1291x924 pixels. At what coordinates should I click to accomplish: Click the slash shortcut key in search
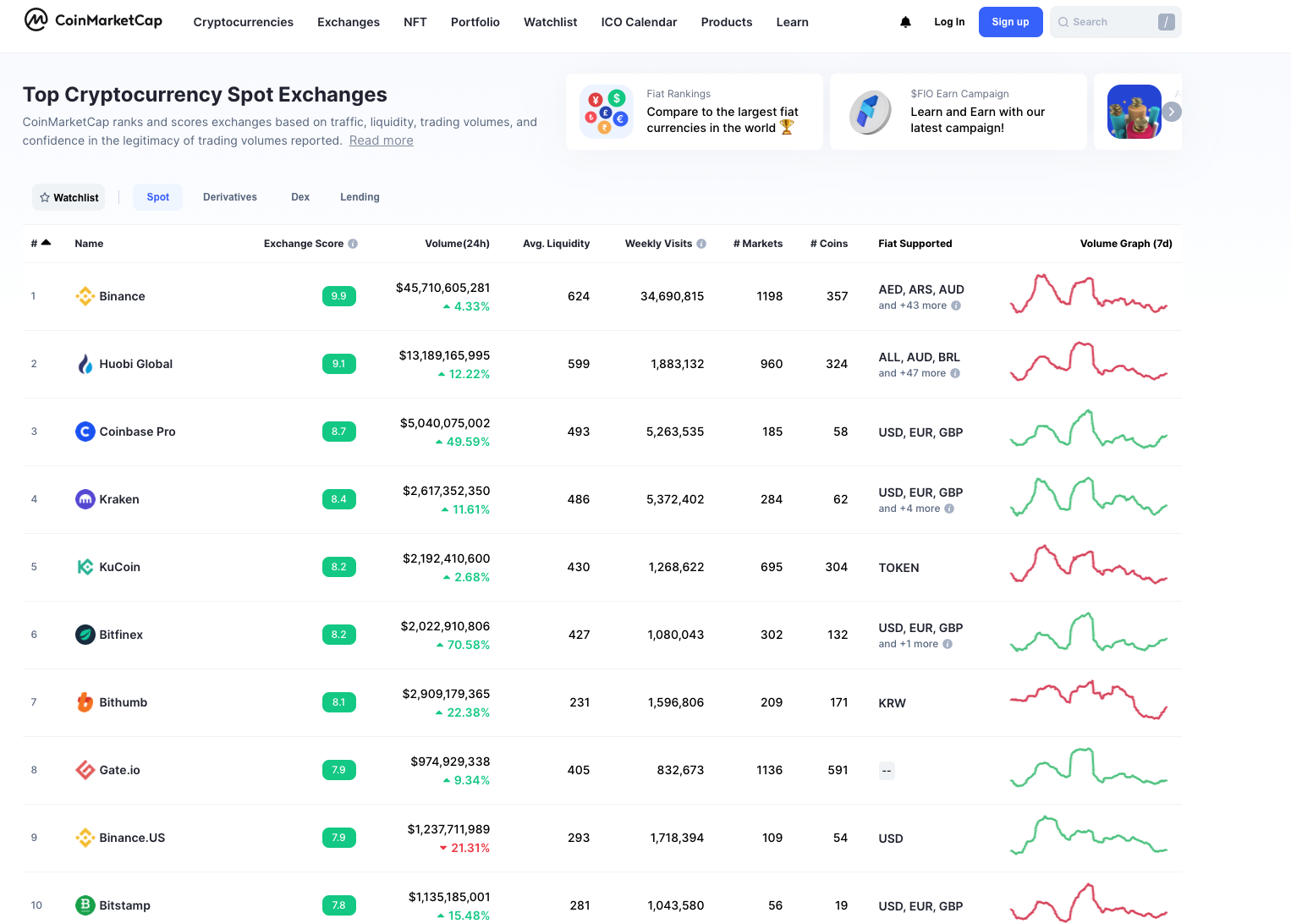(x=1167, y=22)
